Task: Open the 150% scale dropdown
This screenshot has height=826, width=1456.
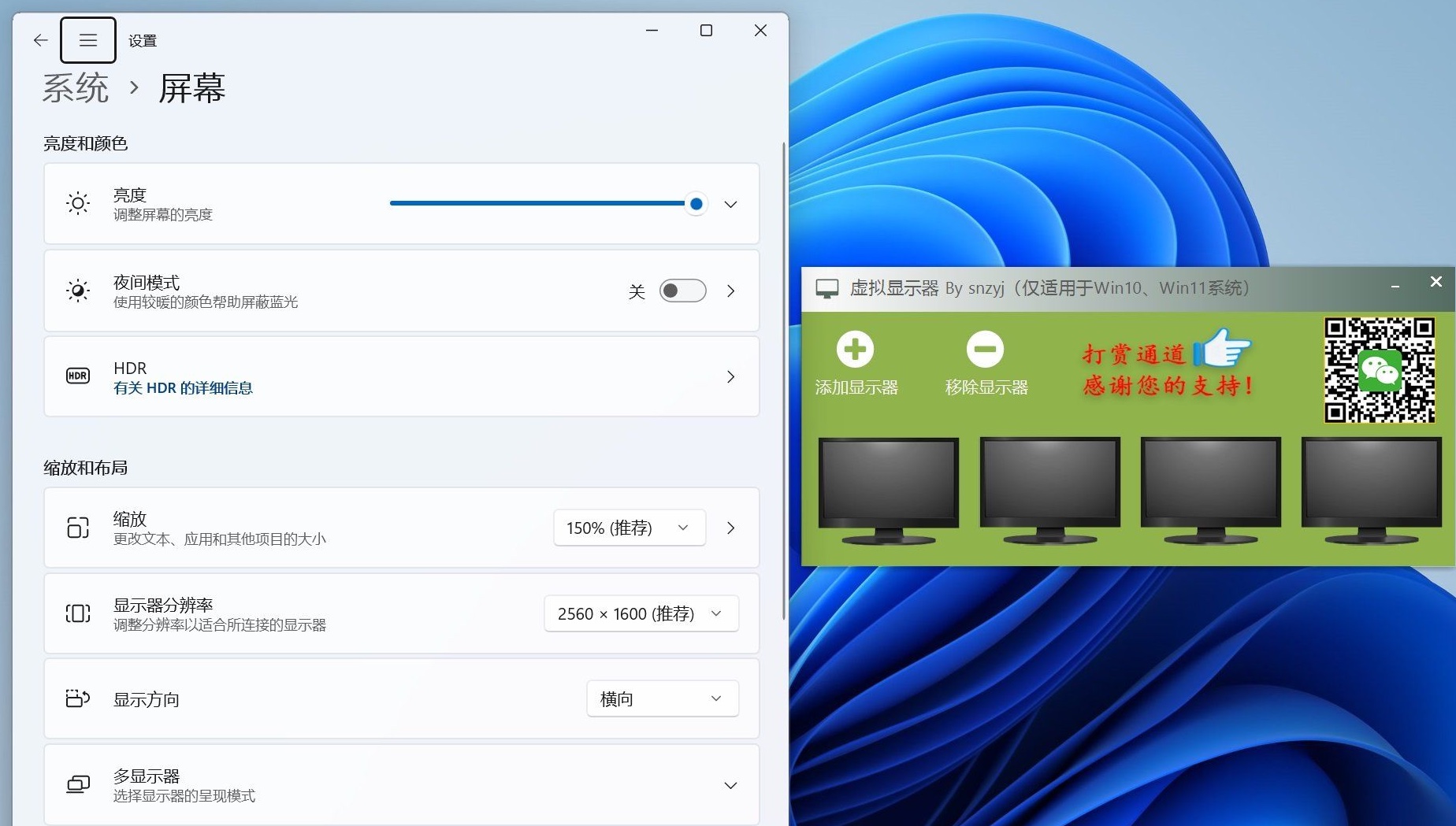Action: 629,528
